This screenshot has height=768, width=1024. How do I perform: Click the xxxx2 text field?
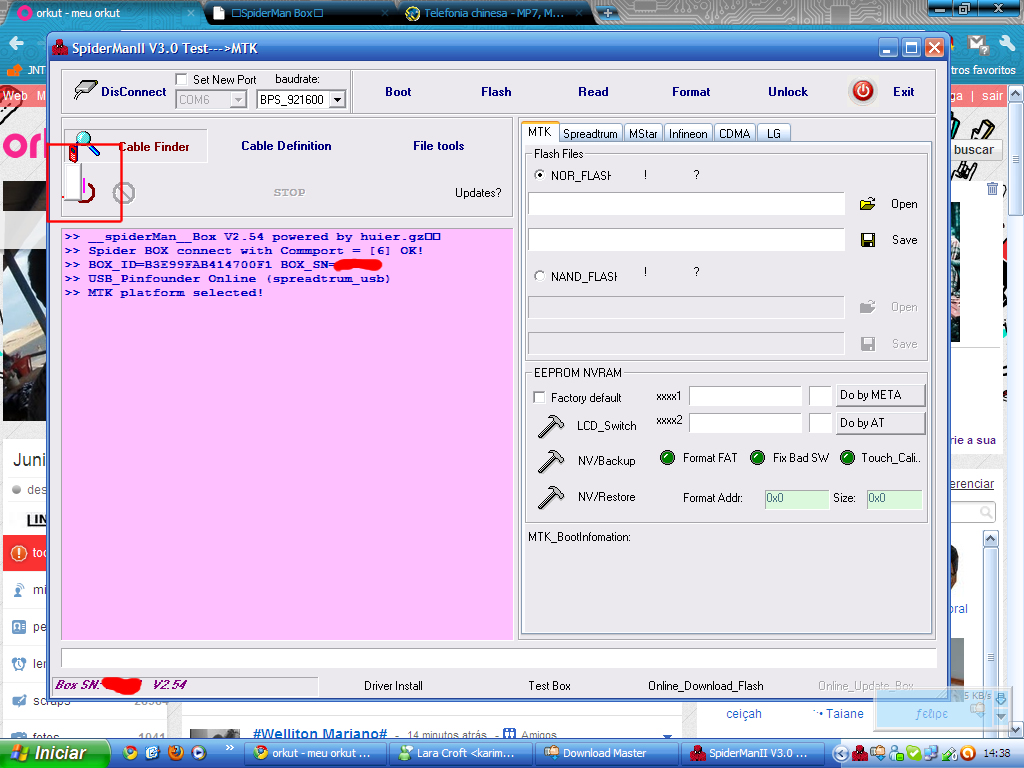[745, 423]
